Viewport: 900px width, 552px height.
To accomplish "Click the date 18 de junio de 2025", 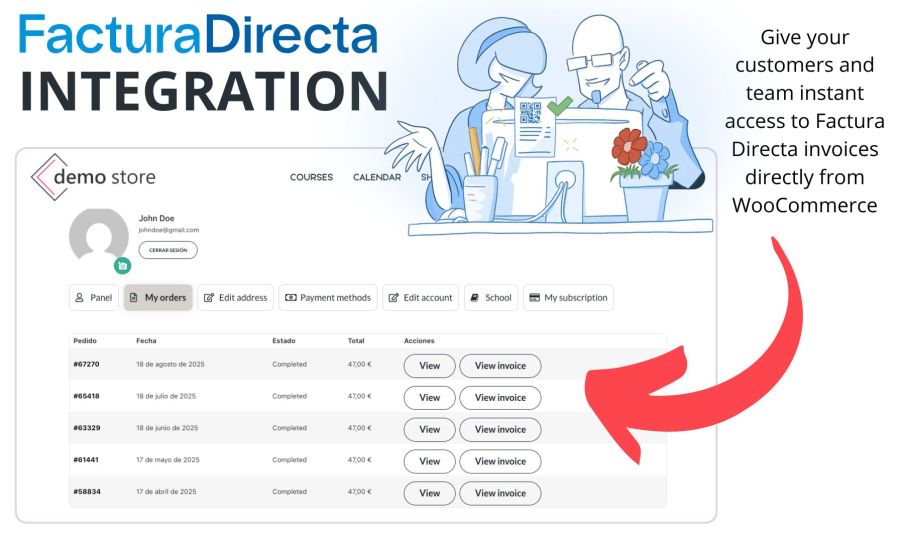I will point(167,428).
